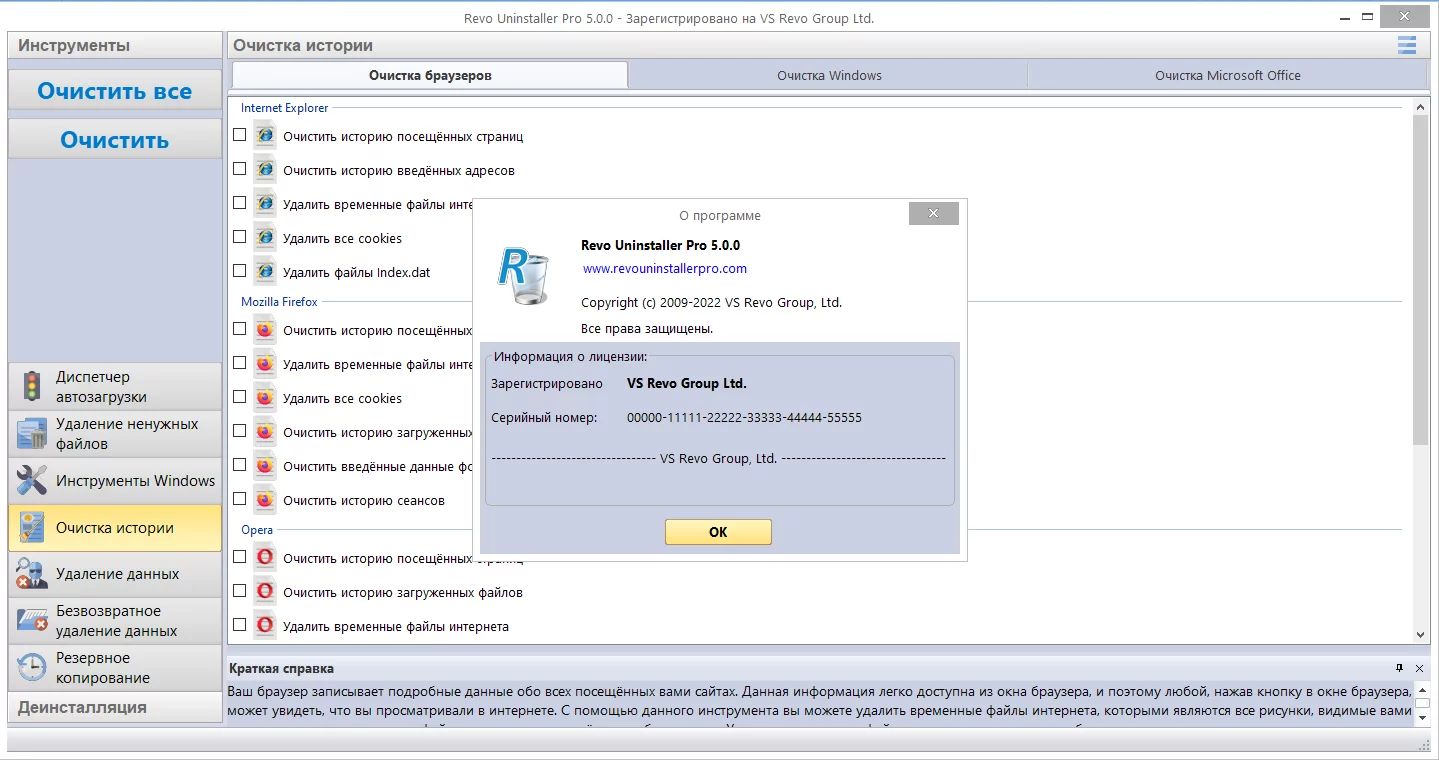Image resolution: width=1439 pixels, height=760 pixels.
Task: Pin the Краткая справка panel
Action: tap(1400, 668)
